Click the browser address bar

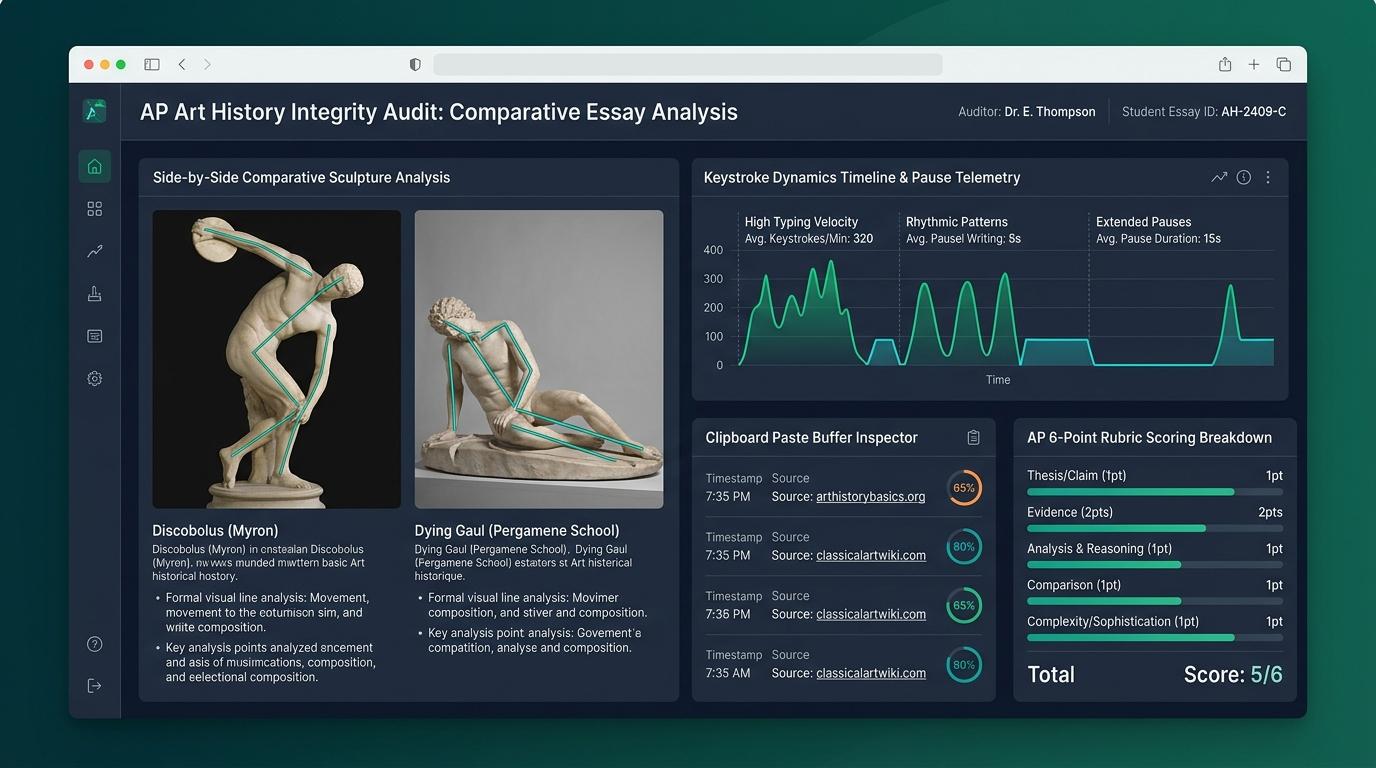pyautogui.click(x=688, y=64)
